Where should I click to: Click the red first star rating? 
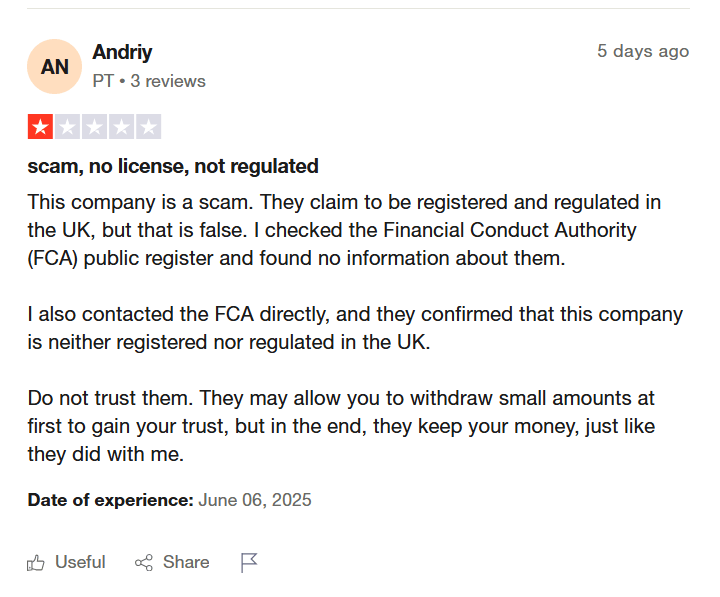pyautogui.click(x=40, y=127)
